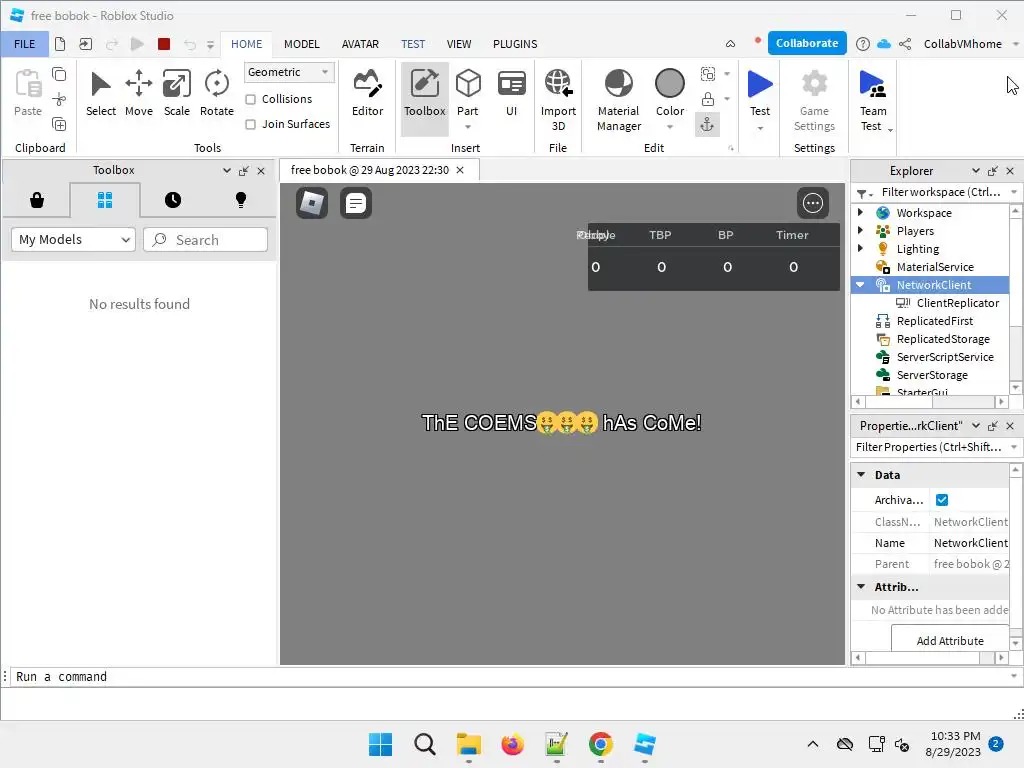1024x768 pixels.
Task: Open the help question mark
Action: pos(863,44)
